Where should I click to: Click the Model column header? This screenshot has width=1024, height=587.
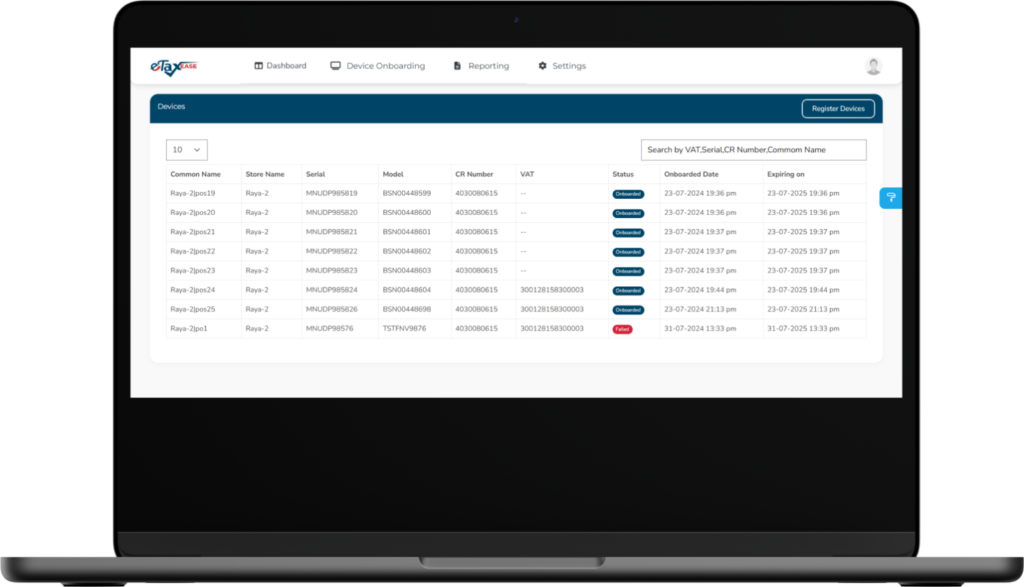[393, 174]
